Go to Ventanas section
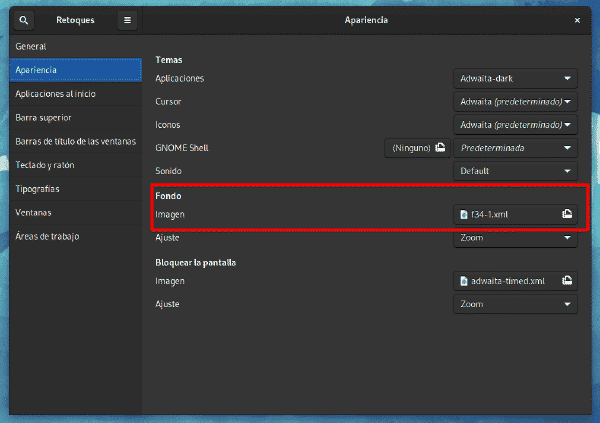Image resolution: width=600 pixels, height=423 pixels. pos(76,212)
